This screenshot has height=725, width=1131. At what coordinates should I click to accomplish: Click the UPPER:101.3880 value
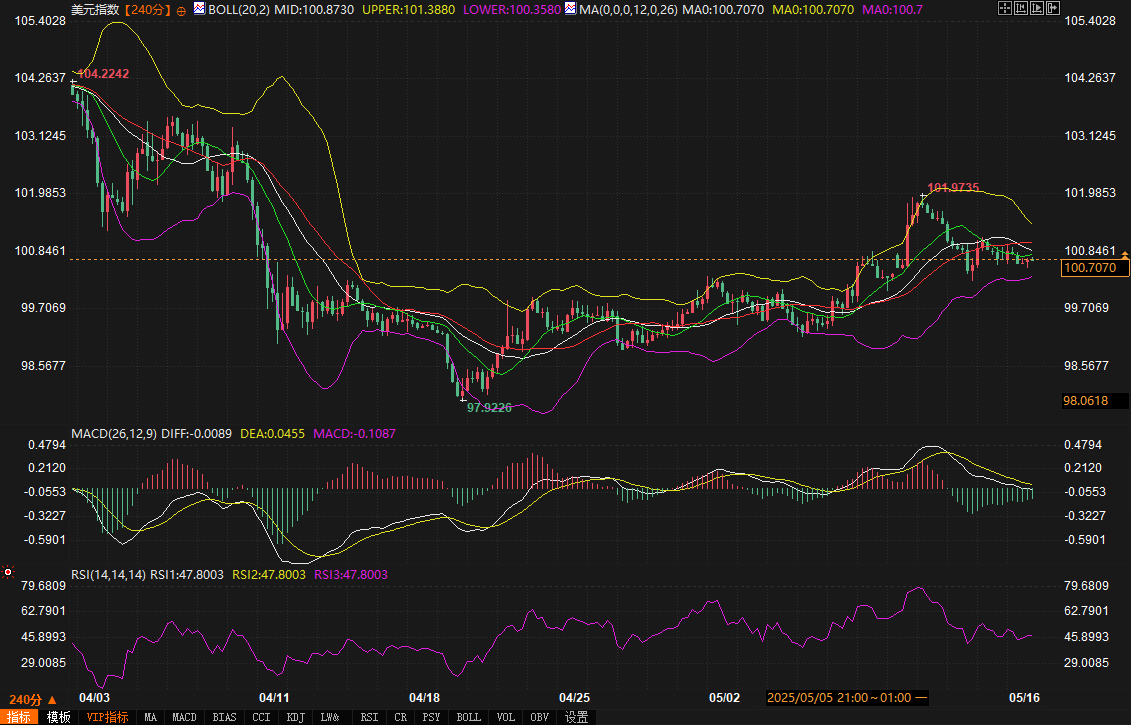click(x=408, y=9)
